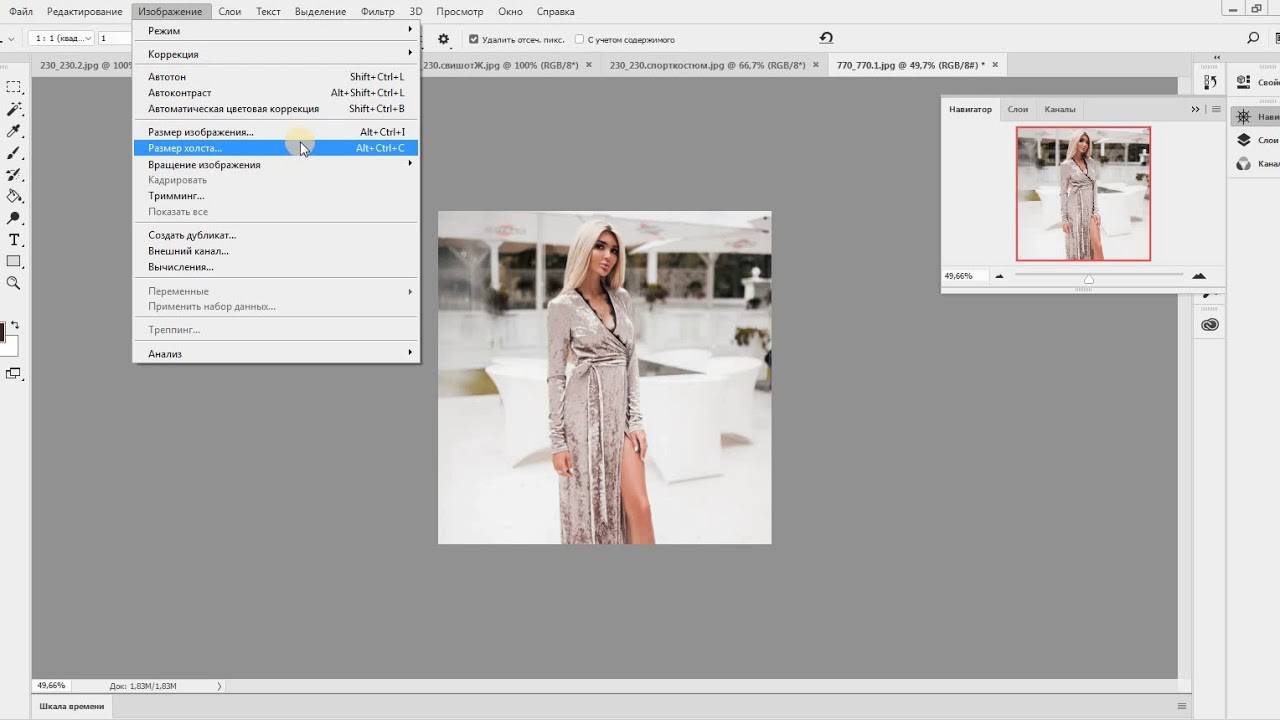1280x720 pixels.
Task: Select the Eyedropper tool
Action: (14, 131)
